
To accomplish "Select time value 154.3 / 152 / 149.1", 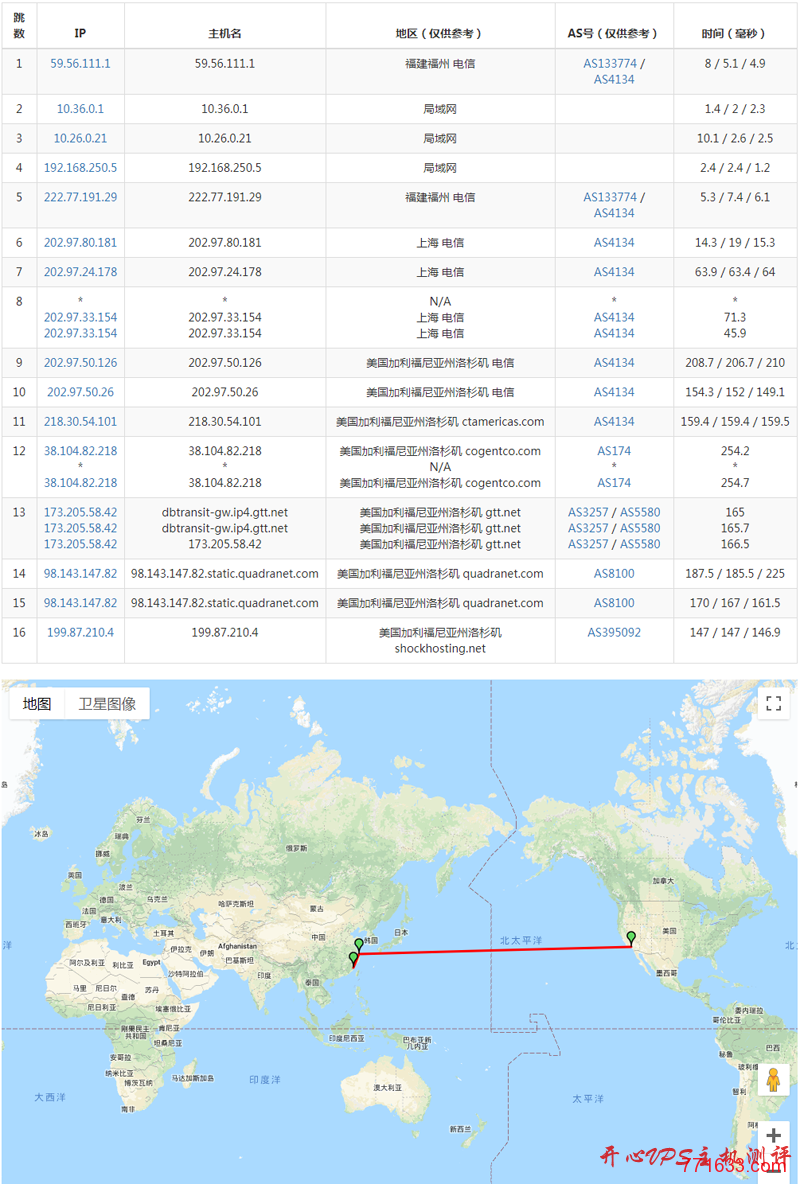I will coord(735,392).
